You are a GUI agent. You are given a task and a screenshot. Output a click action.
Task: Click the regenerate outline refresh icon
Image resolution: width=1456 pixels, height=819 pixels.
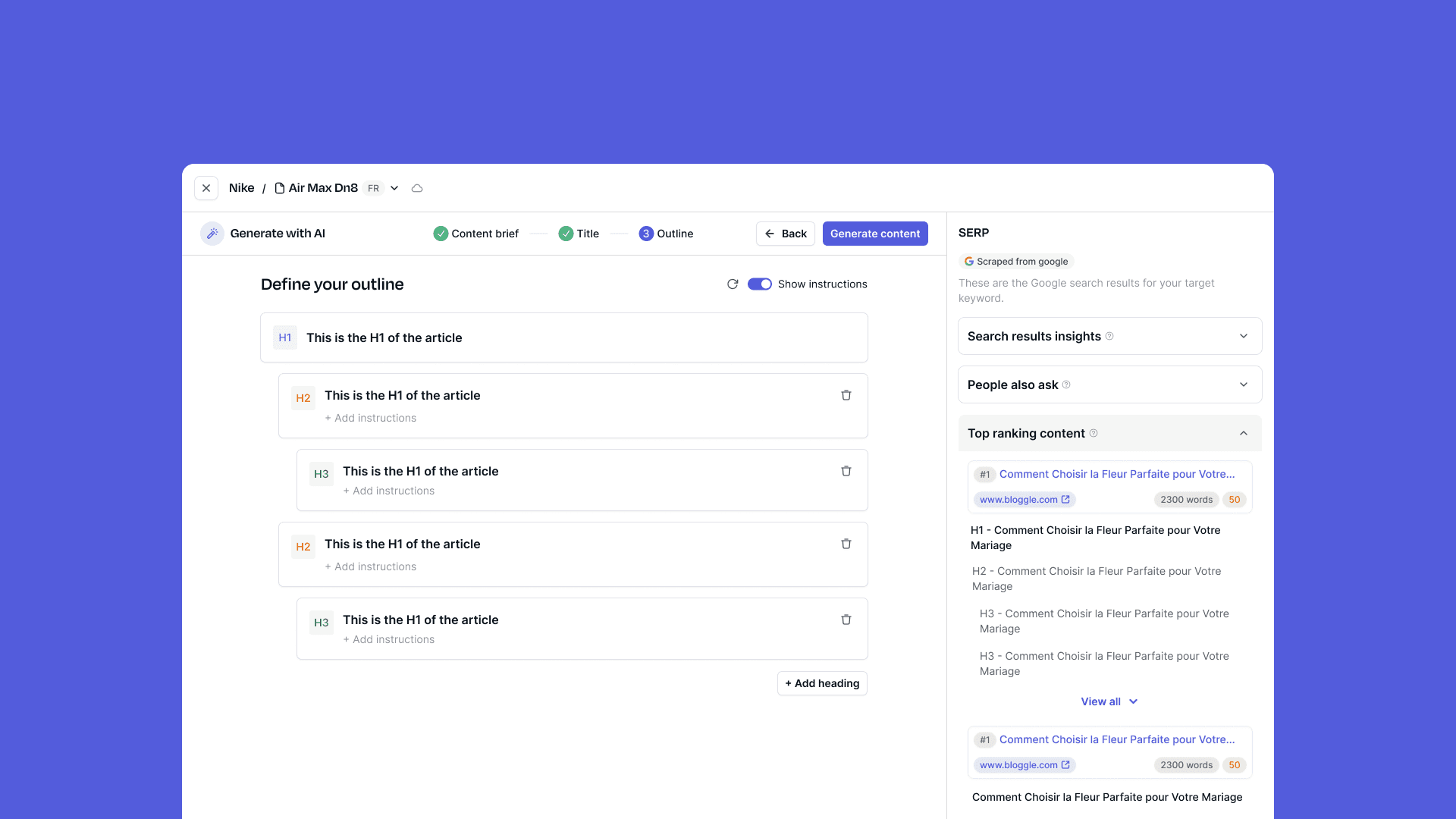733,284
